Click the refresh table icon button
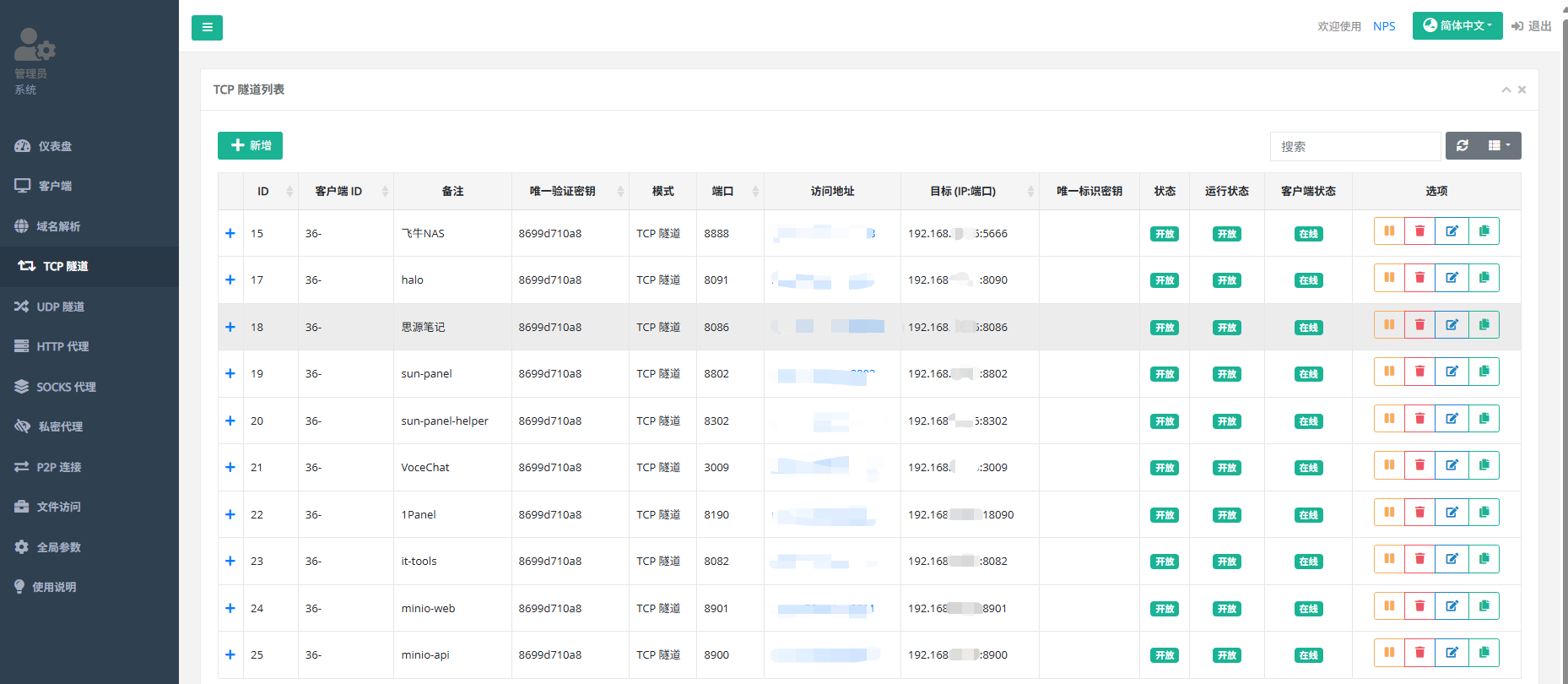The height and width of the screenshot is (684, 1568). (x=1463, y=146)
